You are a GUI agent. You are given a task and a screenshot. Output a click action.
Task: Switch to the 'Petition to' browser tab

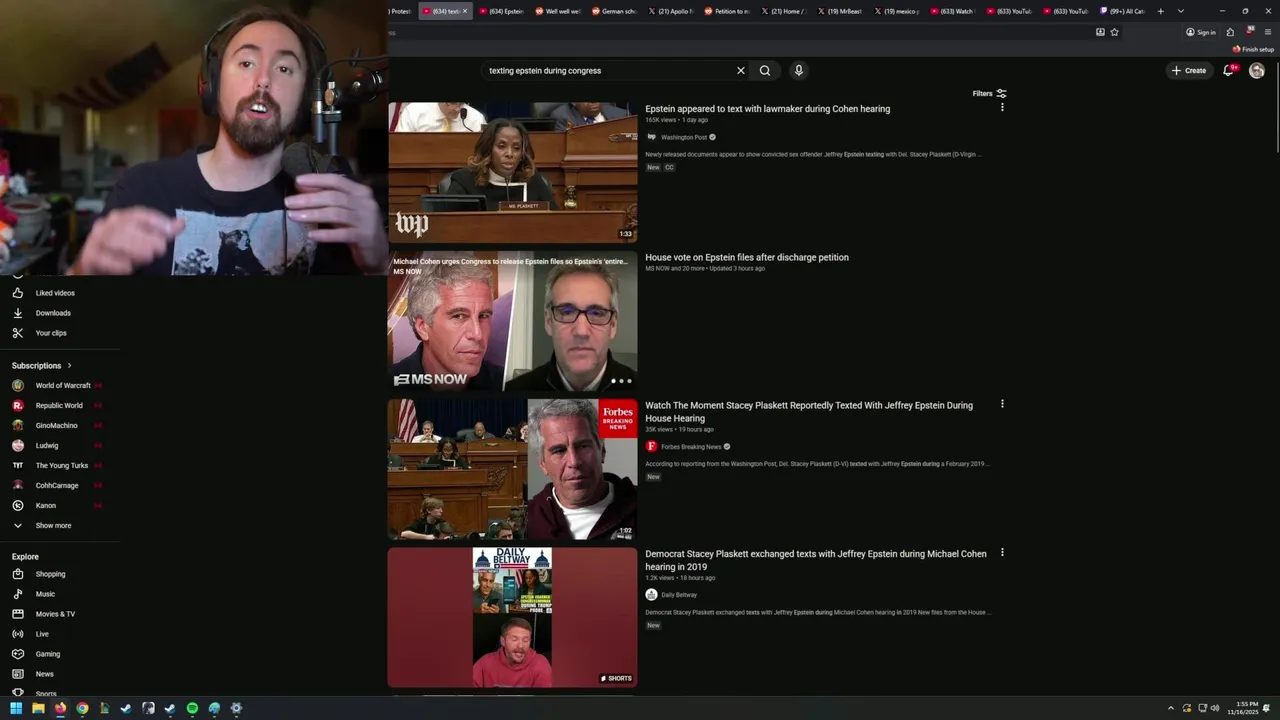(728, 11)
